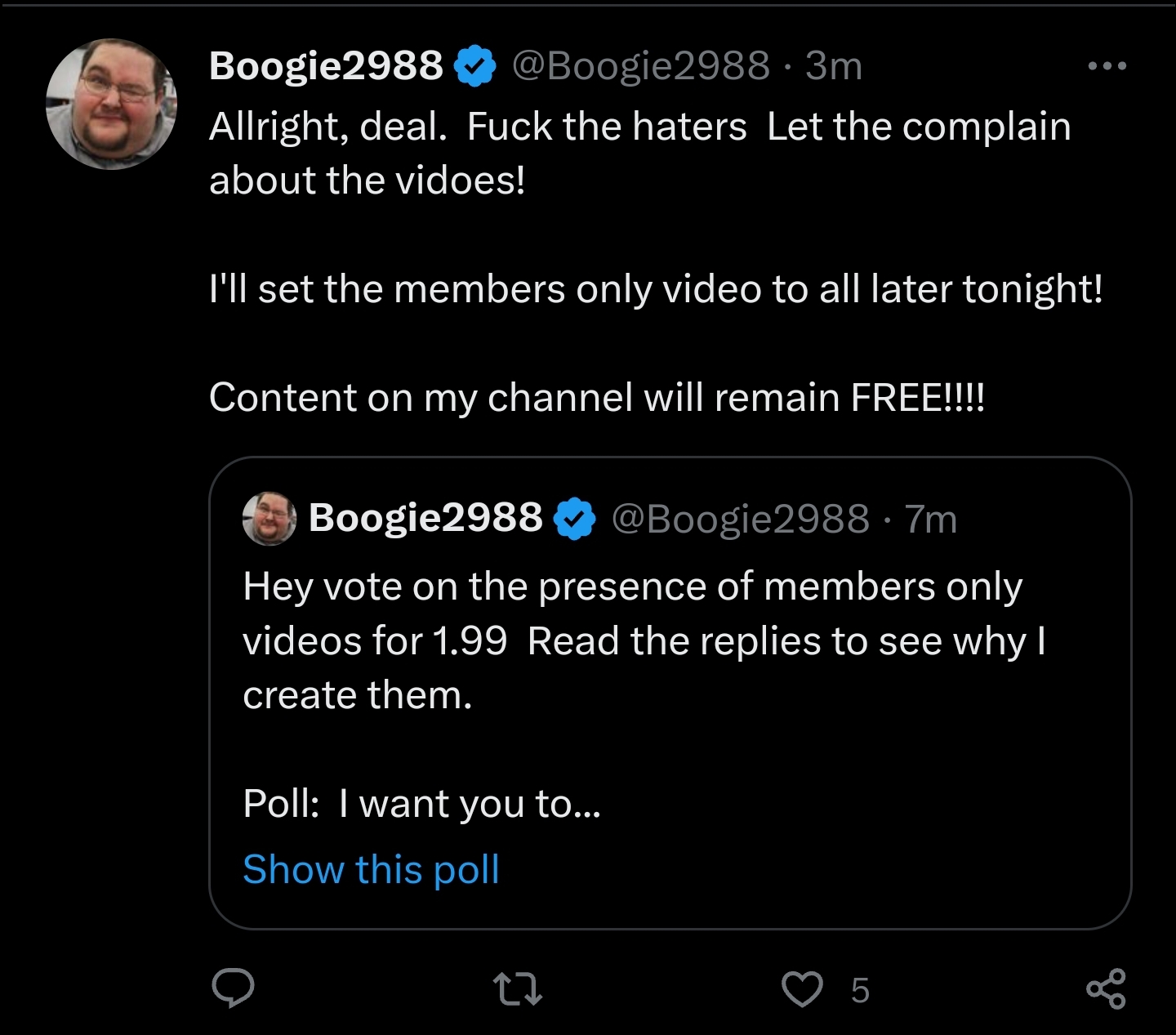1176x1035 pixels.
Task: Open the bold Boogie2988 name on the main tweet
Action: click(x=326, y=66)
